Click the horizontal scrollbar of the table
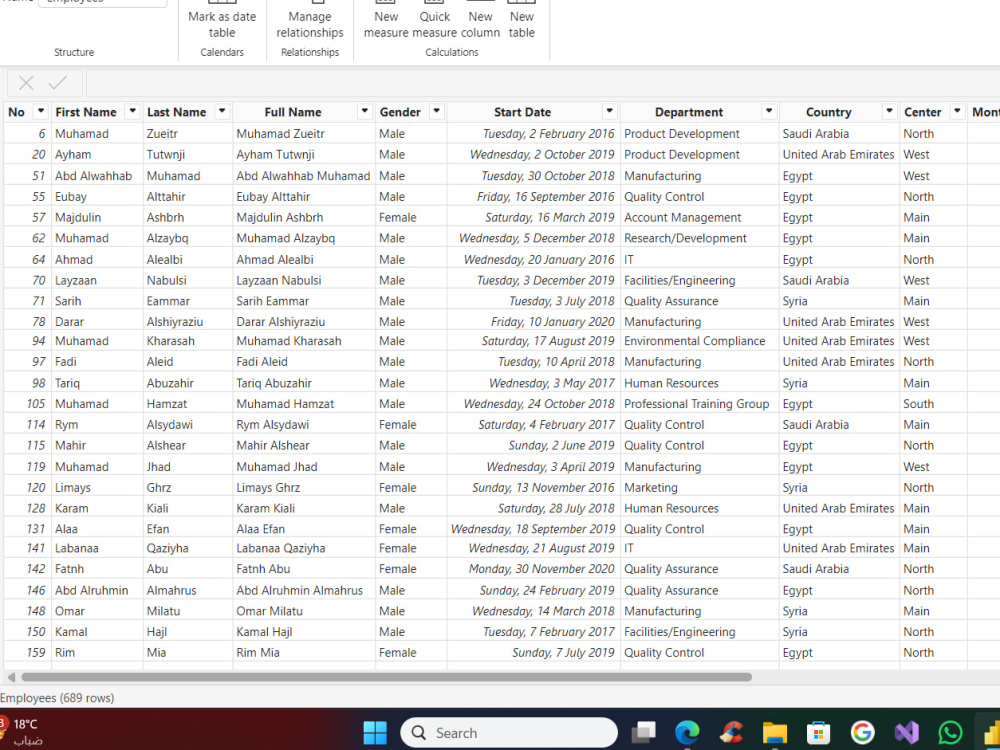This screenshot has height=750, width=1000. coord(386,677)
